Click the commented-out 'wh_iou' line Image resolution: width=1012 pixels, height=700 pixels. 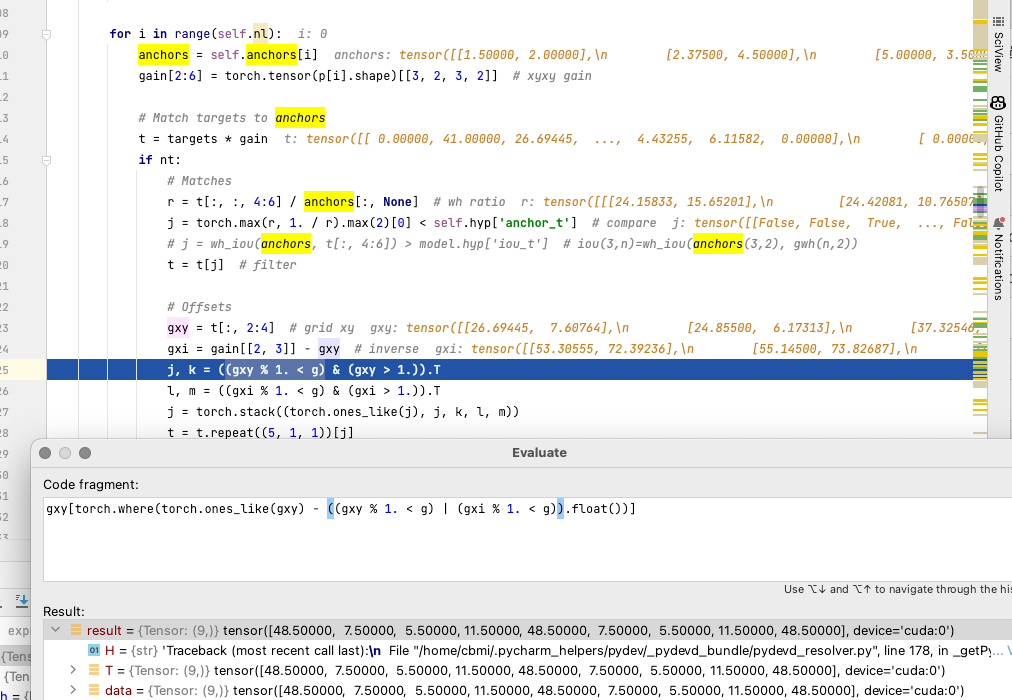point(512,244)
